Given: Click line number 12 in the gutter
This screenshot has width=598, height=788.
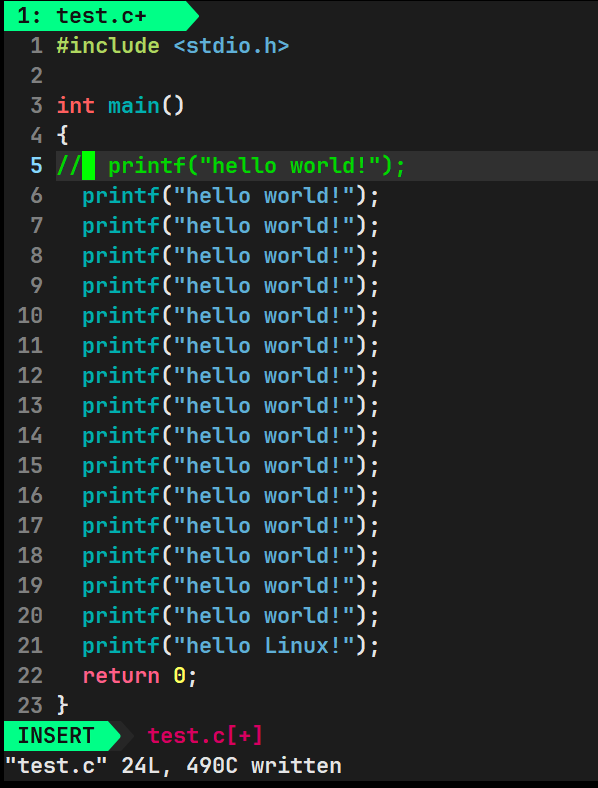Looking at the screenshot, I should (30, 376).
